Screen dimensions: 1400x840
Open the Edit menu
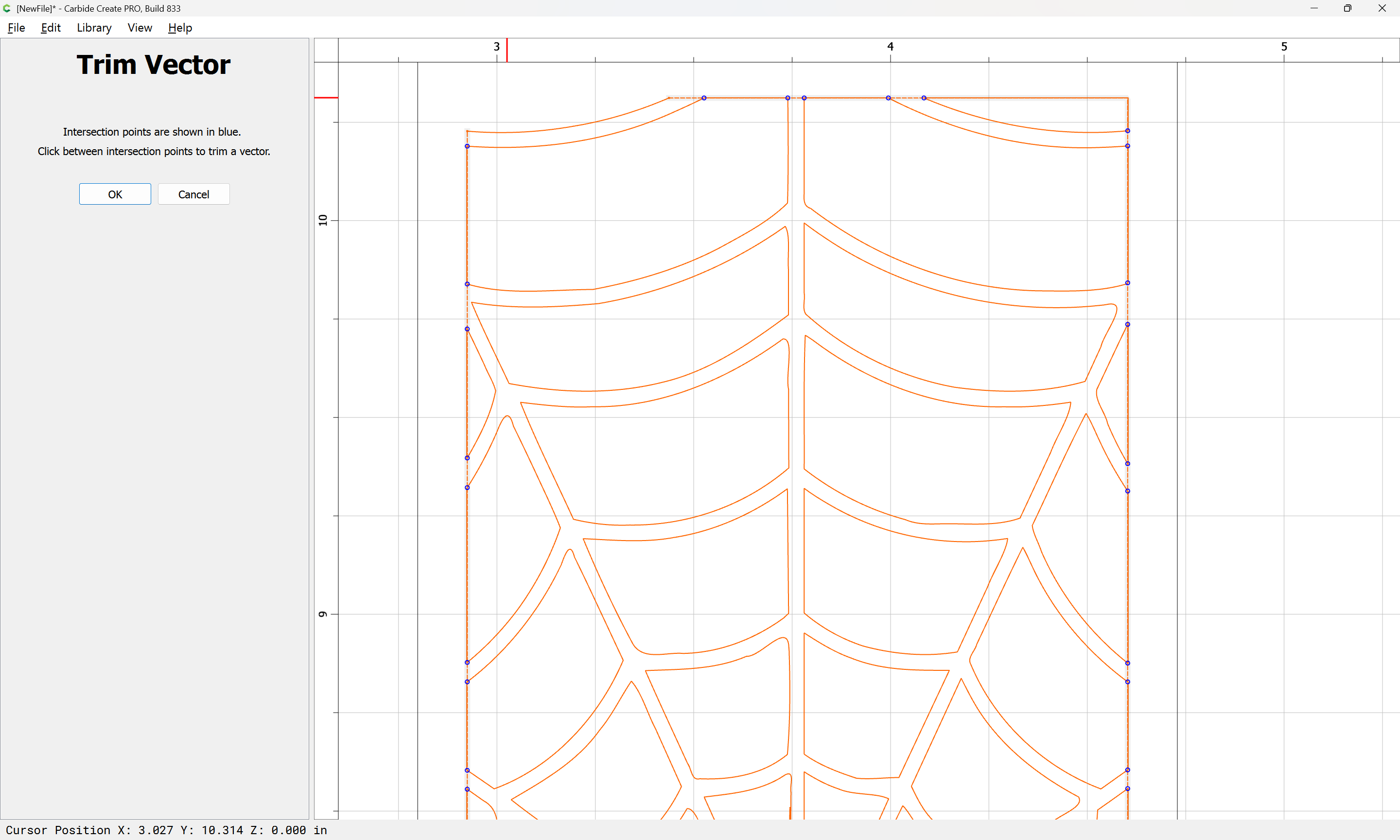pyautogui.click(x=51, y=28)
